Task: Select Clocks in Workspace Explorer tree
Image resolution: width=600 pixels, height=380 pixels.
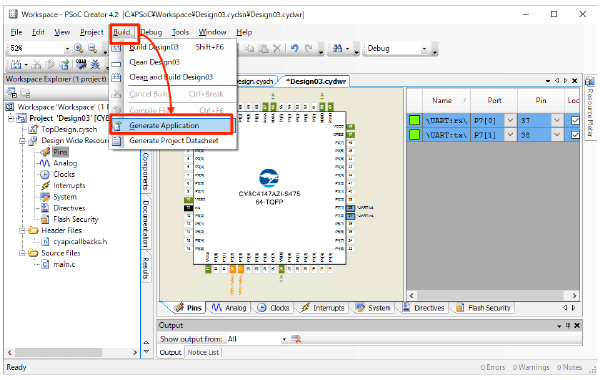Action: [x=64, y=174]
